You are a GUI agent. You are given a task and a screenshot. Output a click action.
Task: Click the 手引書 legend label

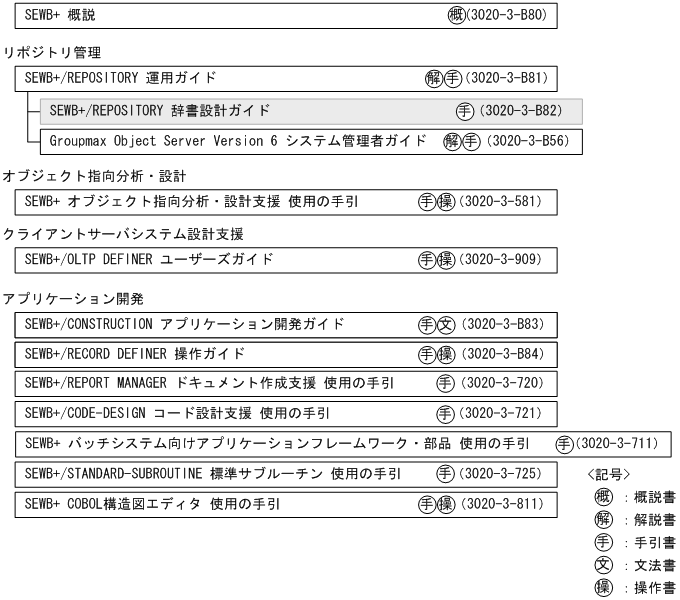[655, 543]
